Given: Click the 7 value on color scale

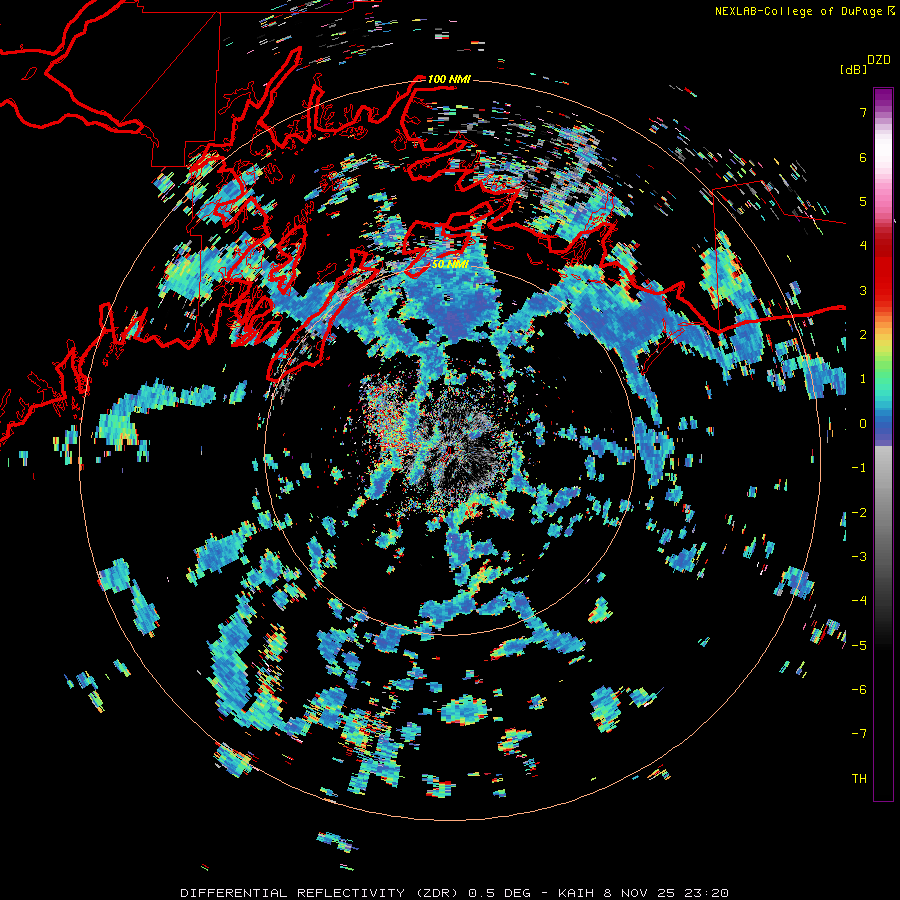Looking at the screenshot, I should (863, 112).
